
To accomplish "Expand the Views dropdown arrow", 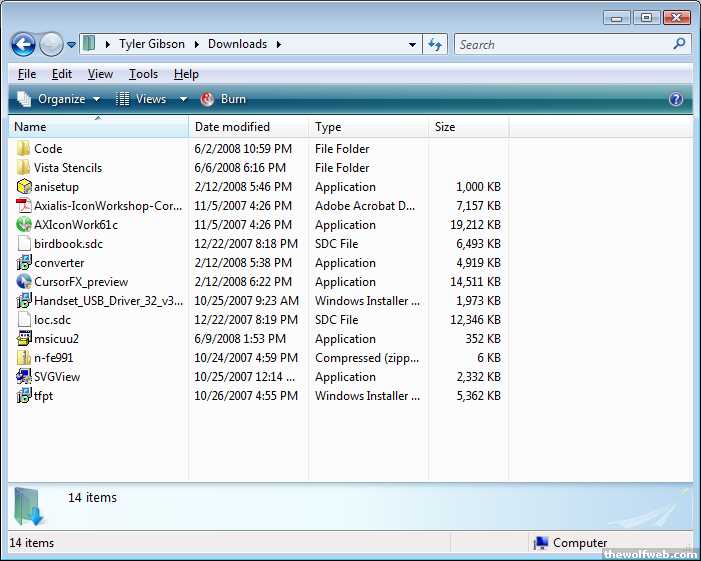I will (183, 99).
